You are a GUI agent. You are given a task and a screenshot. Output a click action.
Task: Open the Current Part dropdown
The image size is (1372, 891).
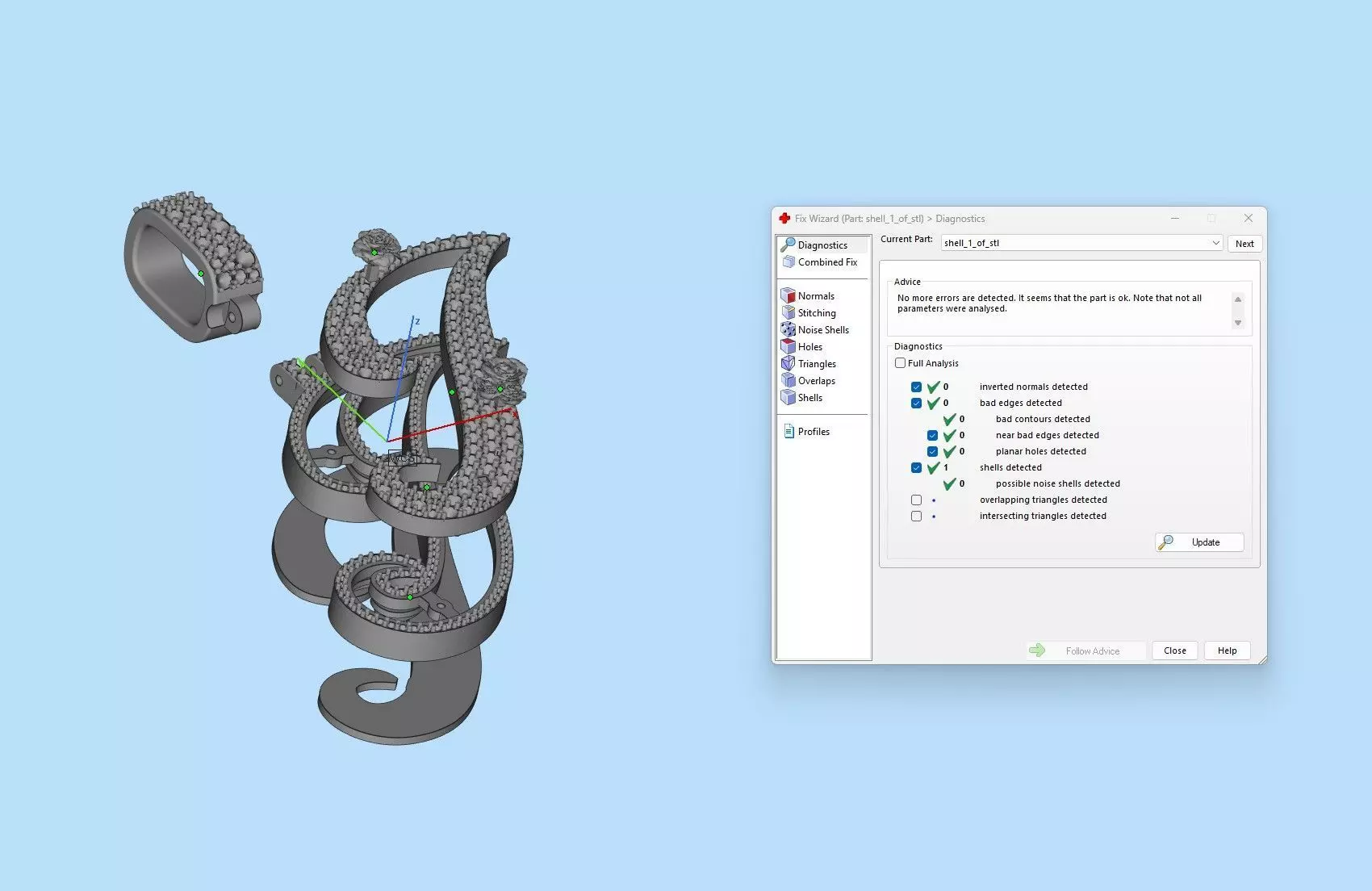pos(1081,243)
